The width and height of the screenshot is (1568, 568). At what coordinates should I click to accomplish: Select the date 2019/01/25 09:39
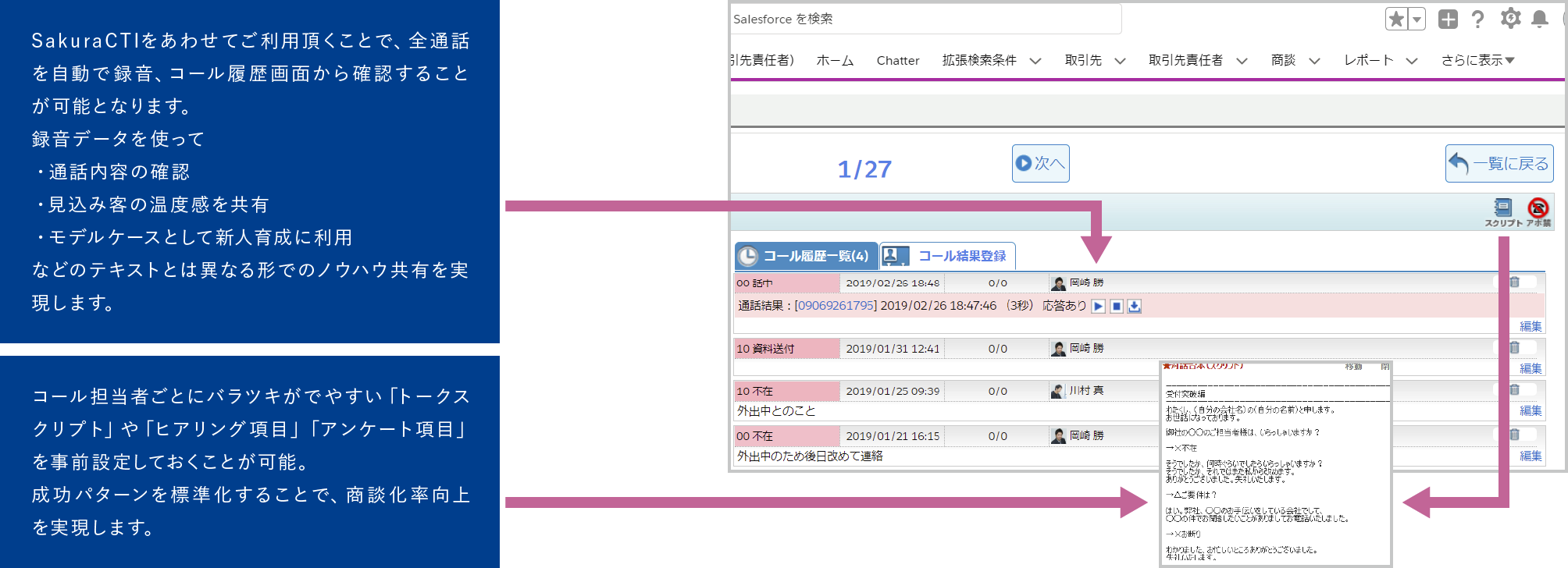(x=893, y=391)
